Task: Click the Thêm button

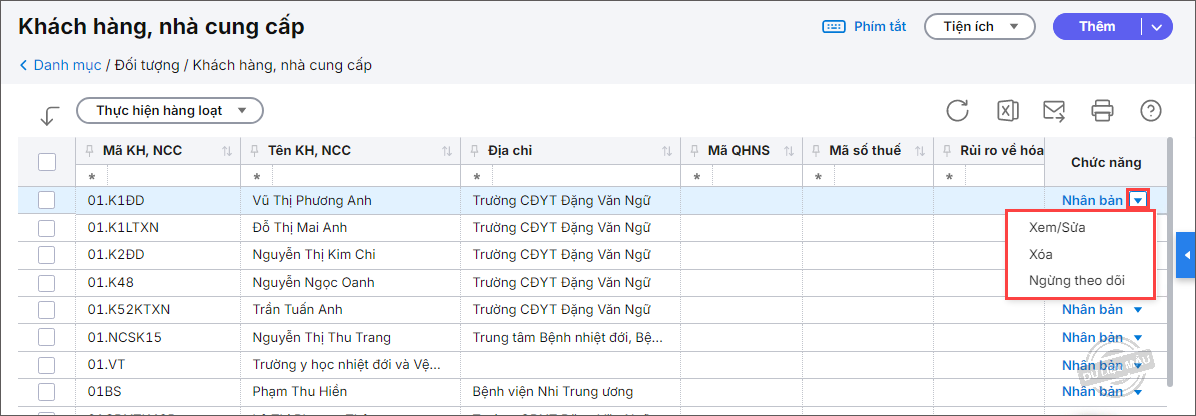Action: pyautogui.click(x=1097, y=27)
